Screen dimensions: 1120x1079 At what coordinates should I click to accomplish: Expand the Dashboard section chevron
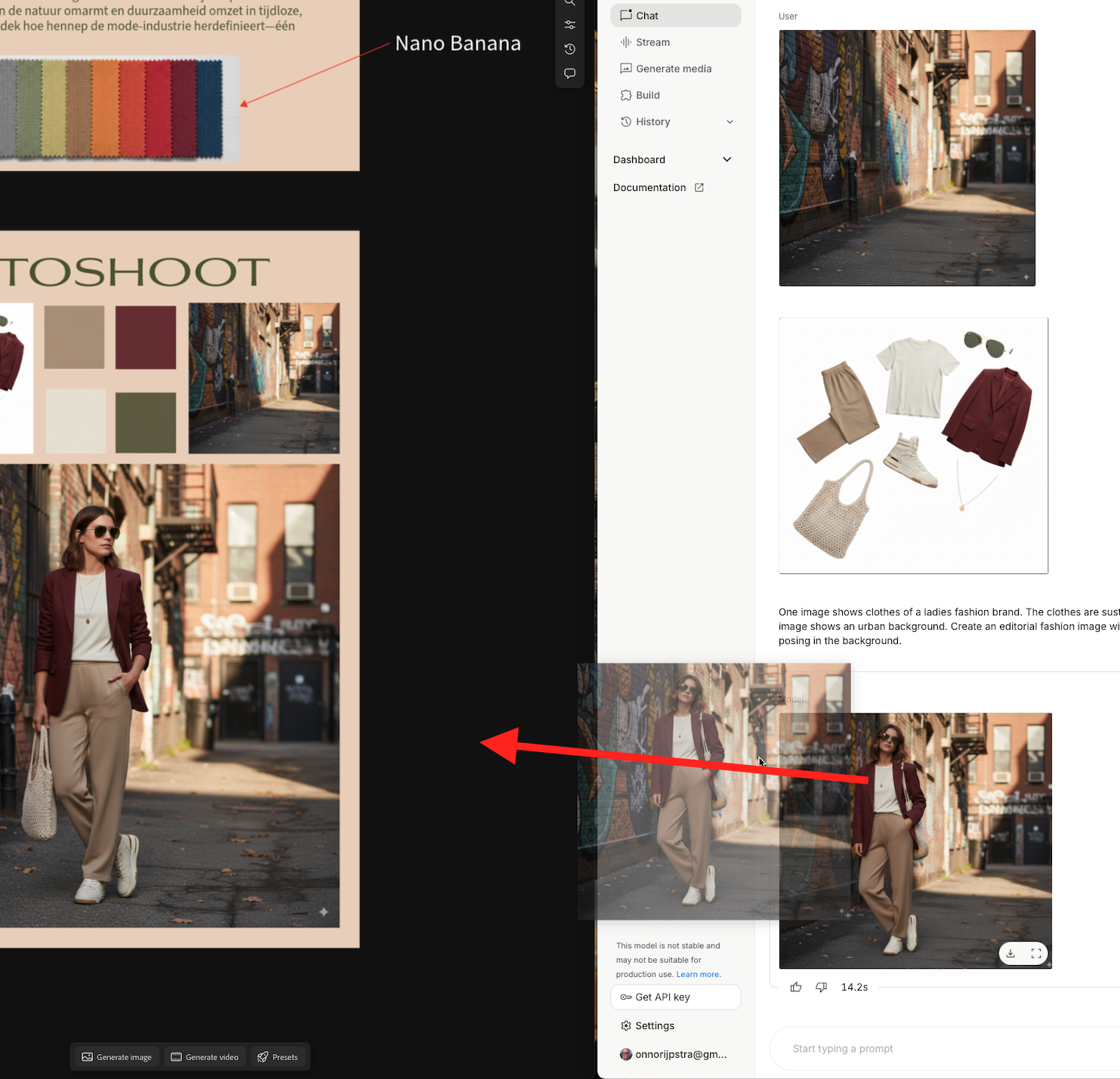pyautogui.click(x=727, y=159)
